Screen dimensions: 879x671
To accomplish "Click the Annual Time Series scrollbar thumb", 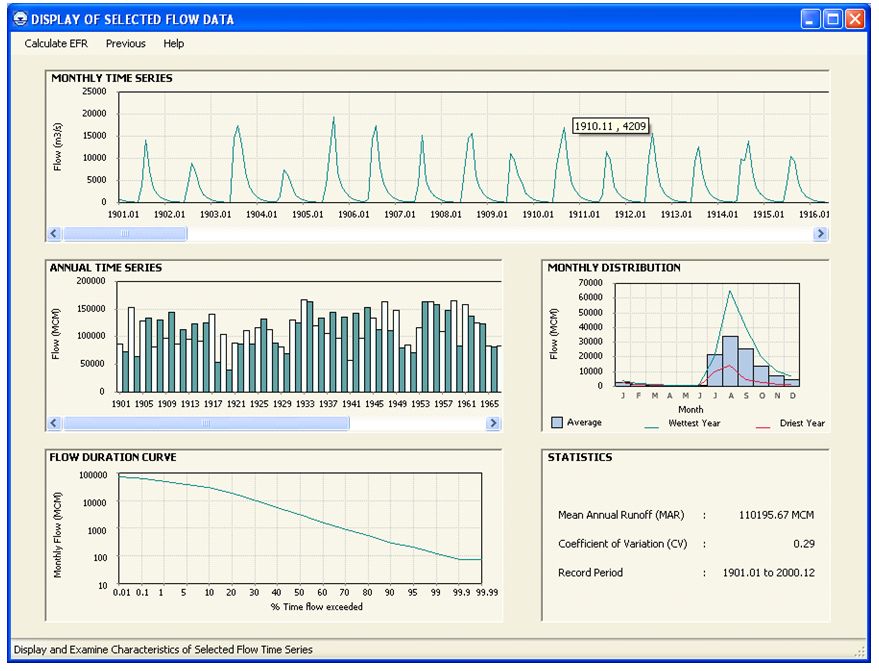I will click(206, 423).
